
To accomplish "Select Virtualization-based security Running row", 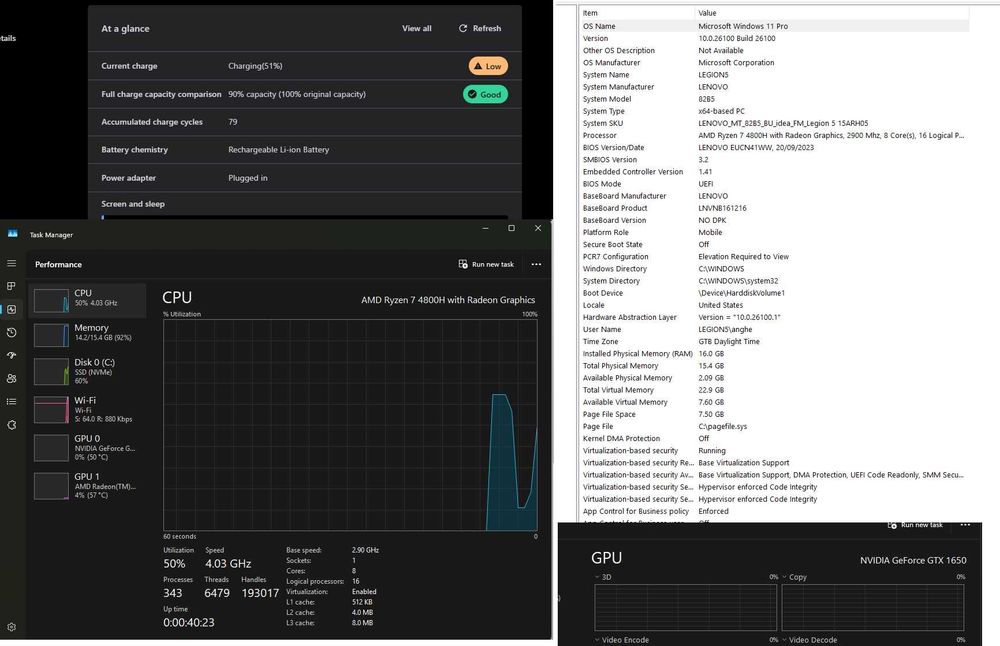I will pyautogui.click(x=774, y=450).
